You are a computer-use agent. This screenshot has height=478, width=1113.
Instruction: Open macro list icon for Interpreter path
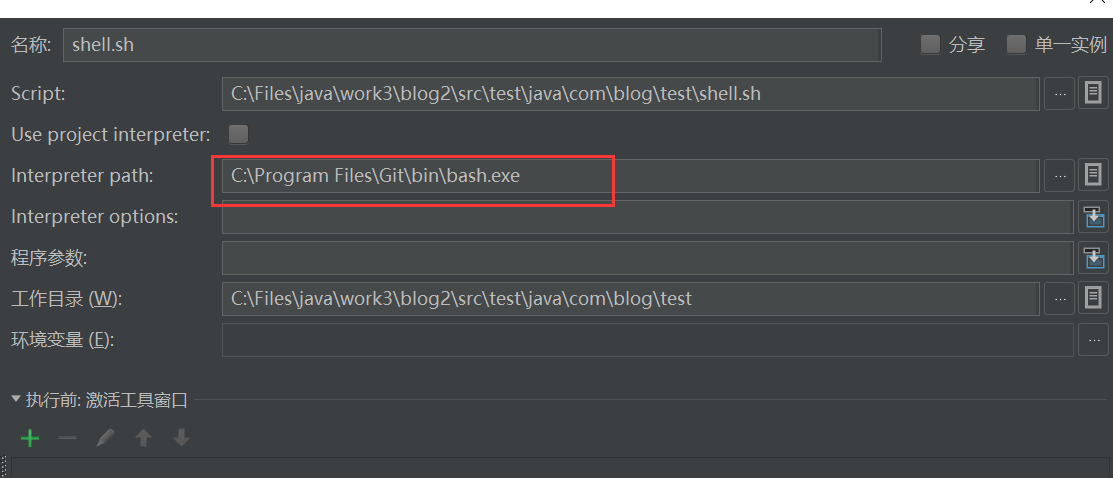1094,175
